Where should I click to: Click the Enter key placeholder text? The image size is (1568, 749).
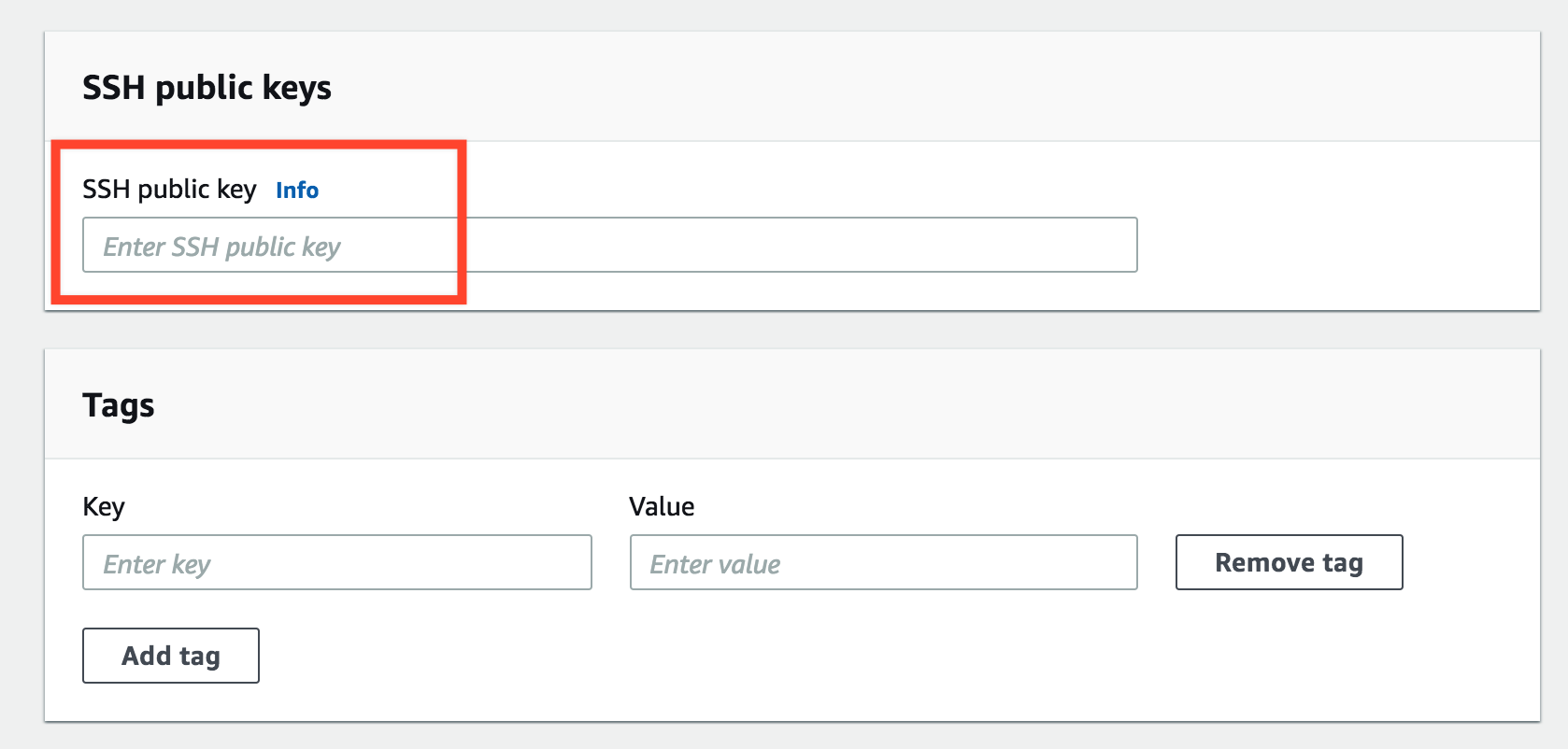click(x=157, y=564)
